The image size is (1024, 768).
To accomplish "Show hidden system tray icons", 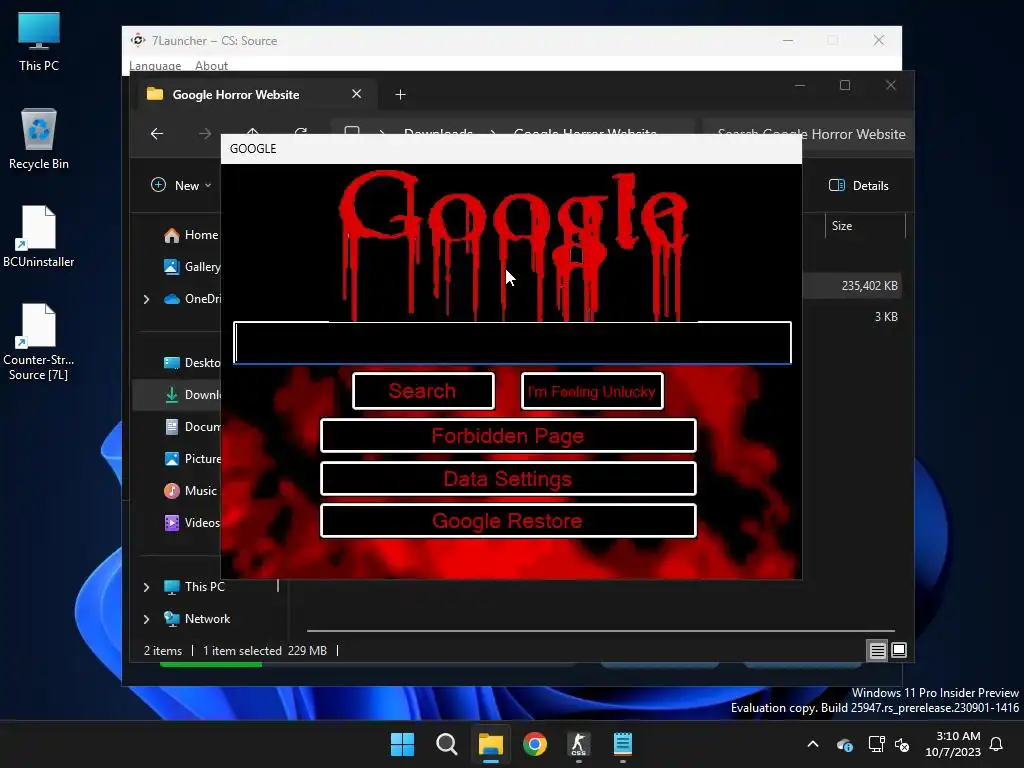I will (813, 744).
